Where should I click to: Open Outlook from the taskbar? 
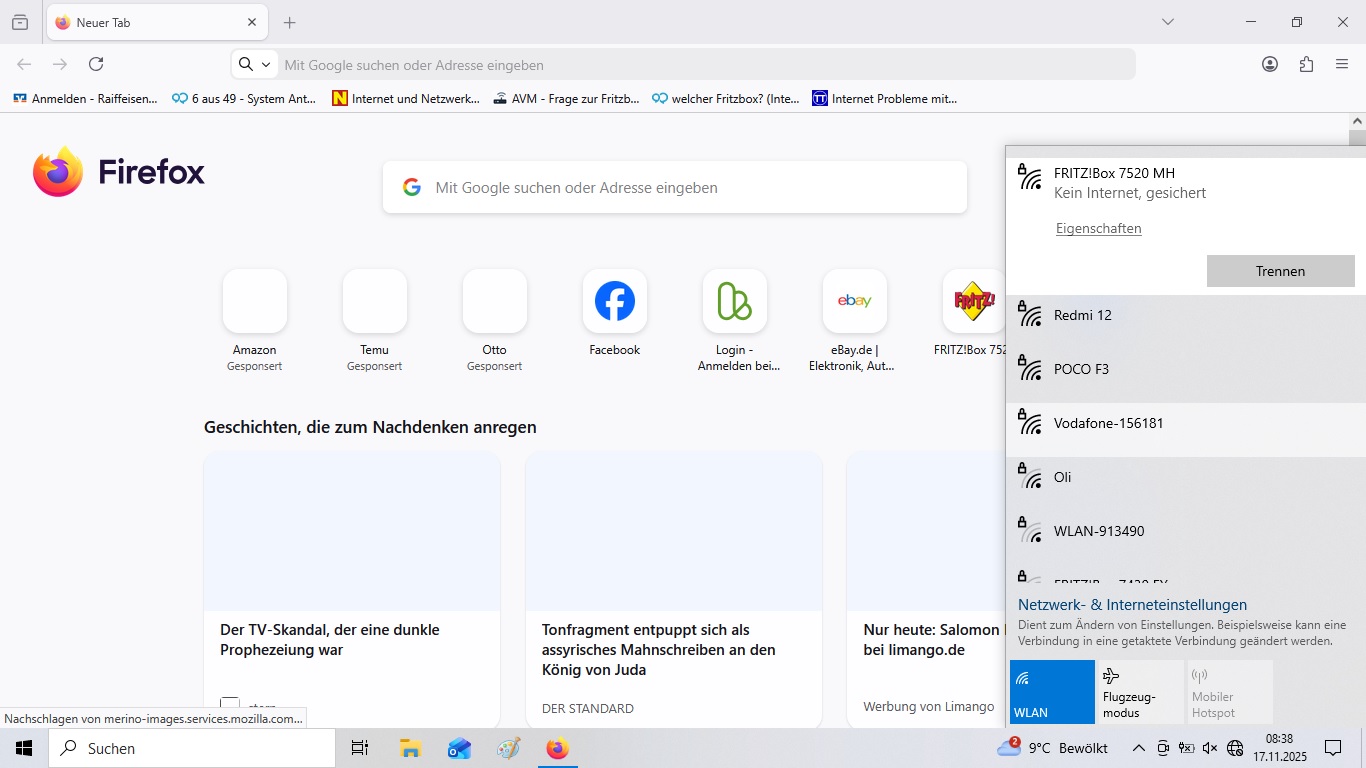point(459,748)
